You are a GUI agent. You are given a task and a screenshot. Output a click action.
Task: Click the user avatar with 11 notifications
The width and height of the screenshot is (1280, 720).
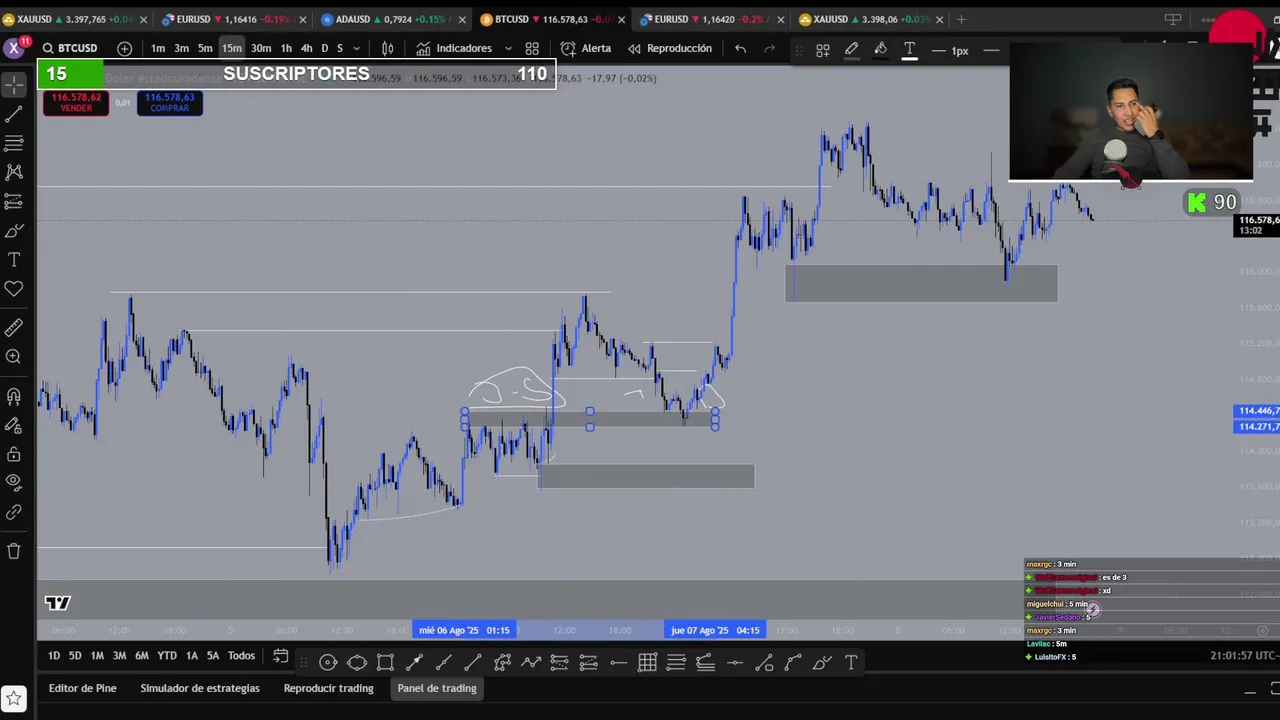click(x=15, y=47)
